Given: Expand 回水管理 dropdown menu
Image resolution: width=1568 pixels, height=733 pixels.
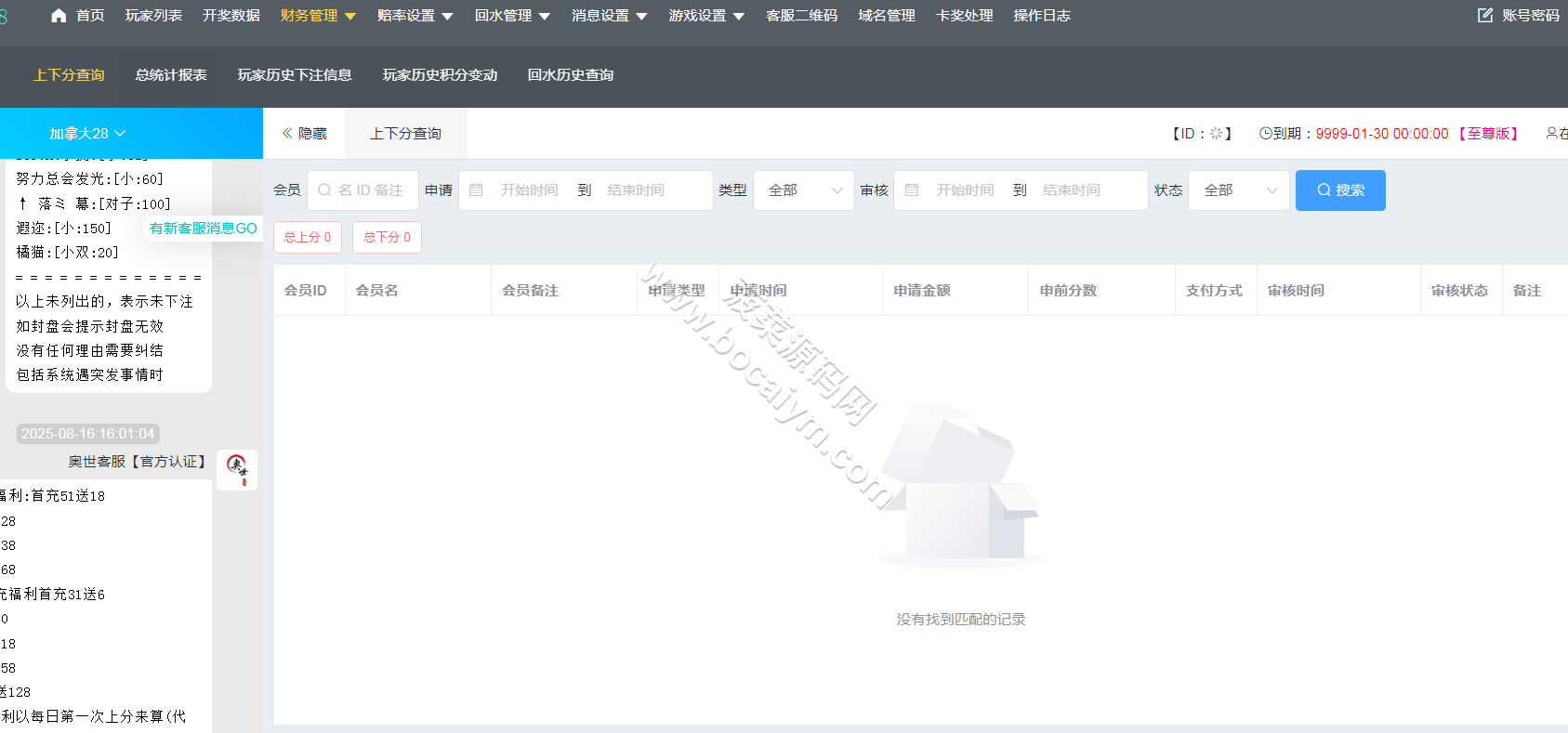Looking at the screenshot, I should (x=512, y=16).
